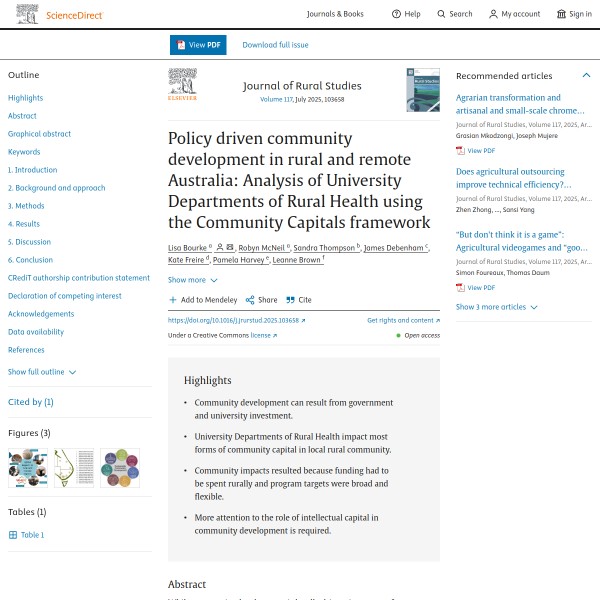
Task: Open Journals & Books menu
Action: [x=335, y=14]
